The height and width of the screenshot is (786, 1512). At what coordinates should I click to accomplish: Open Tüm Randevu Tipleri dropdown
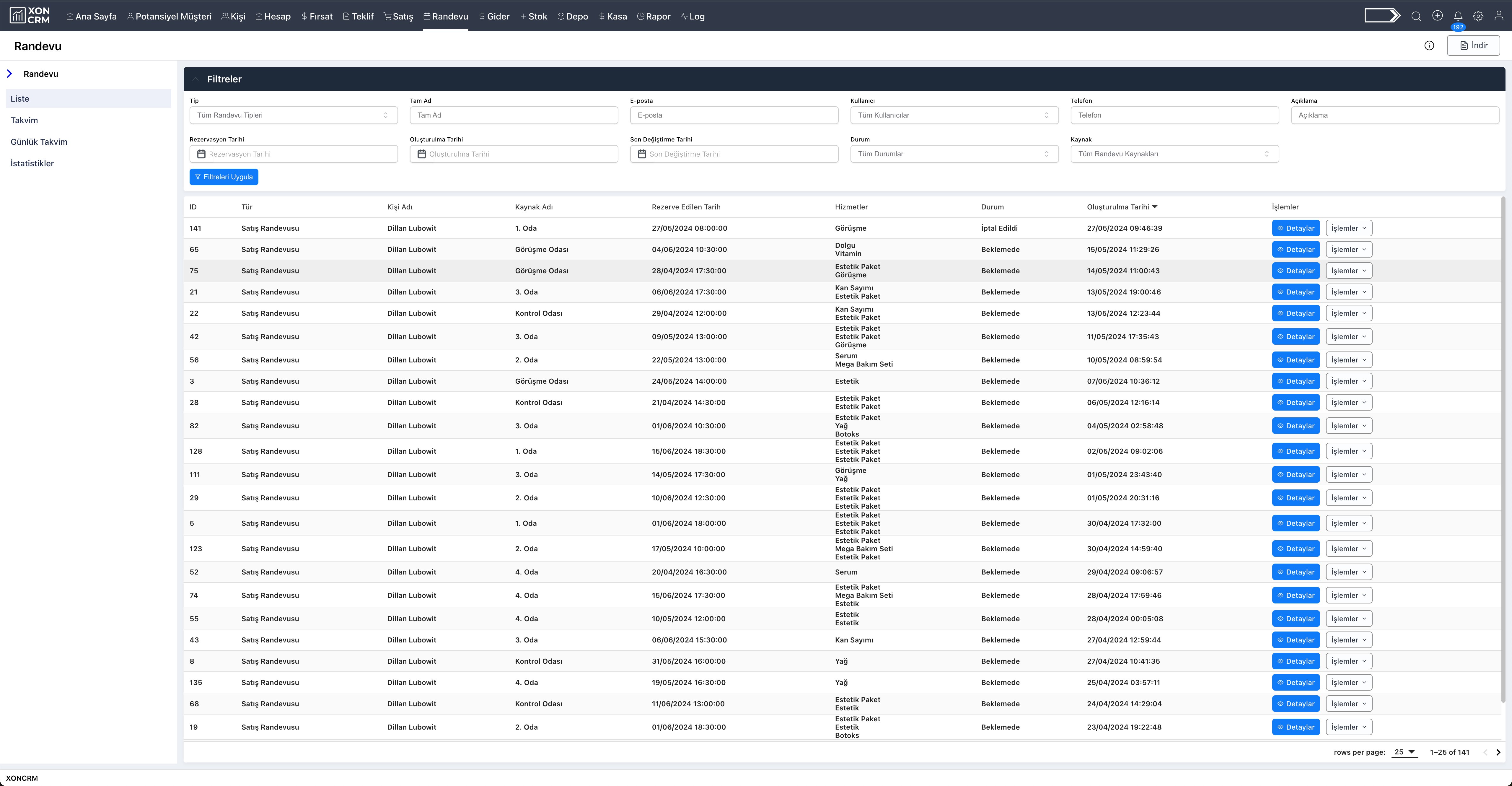294,115
